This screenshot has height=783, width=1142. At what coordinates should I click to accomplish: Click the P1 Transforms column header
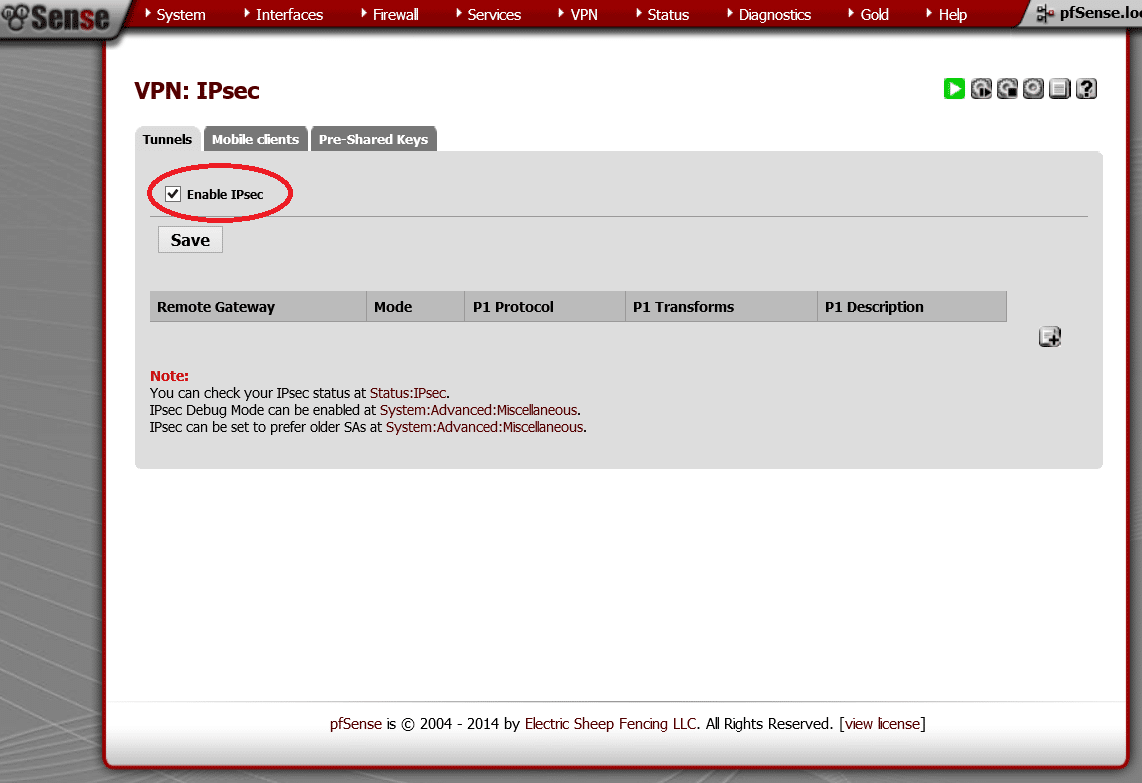[x=721, y=307]
